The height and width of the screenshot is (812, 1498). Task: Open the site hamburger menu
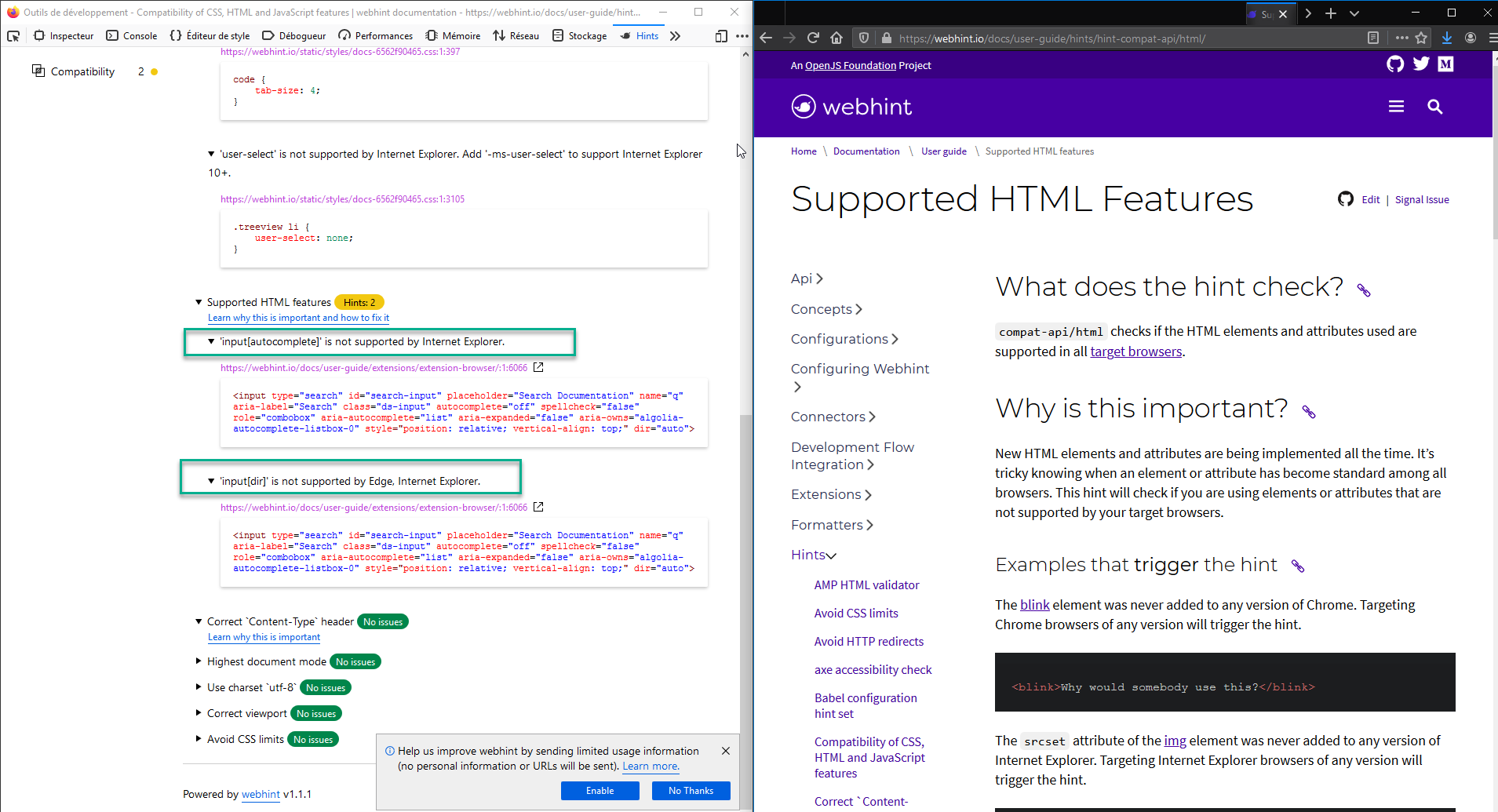(1396, 107)
